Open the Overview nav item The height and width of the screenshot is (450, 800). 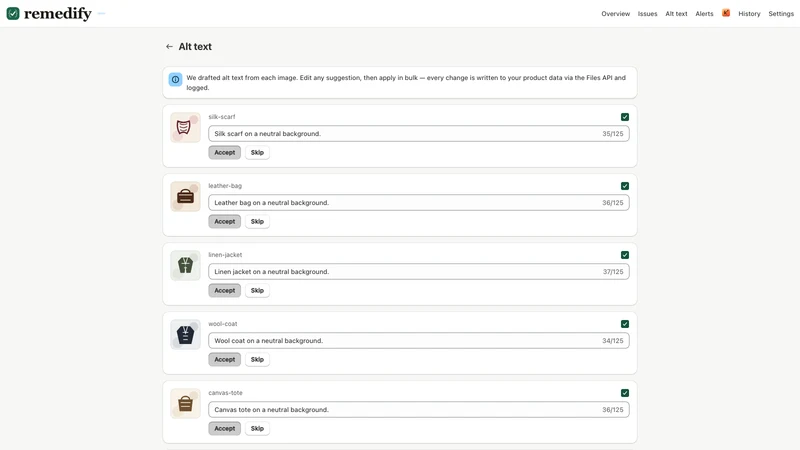615,14
